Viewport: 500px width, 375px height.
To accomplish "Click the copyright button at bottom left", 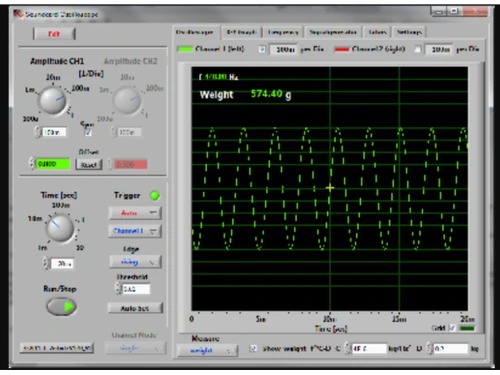I will 57,348.
